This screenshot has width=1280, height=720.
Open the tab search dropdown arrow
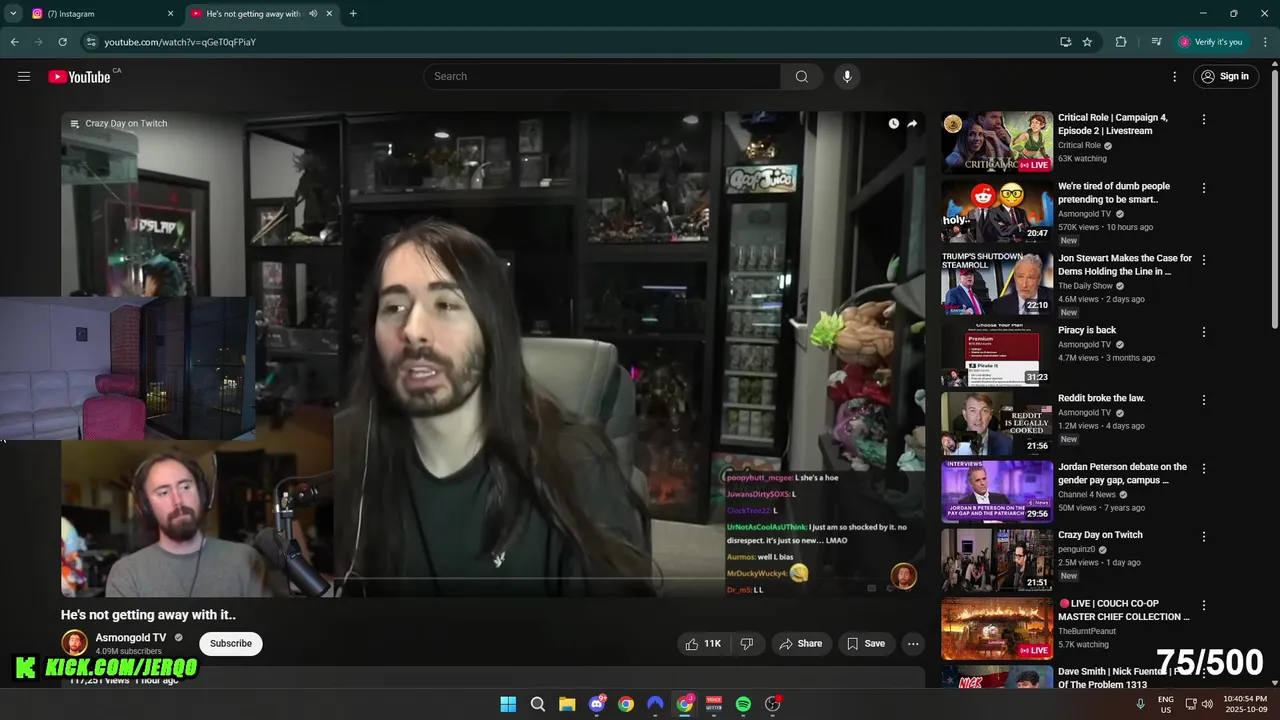coord(13,14)
